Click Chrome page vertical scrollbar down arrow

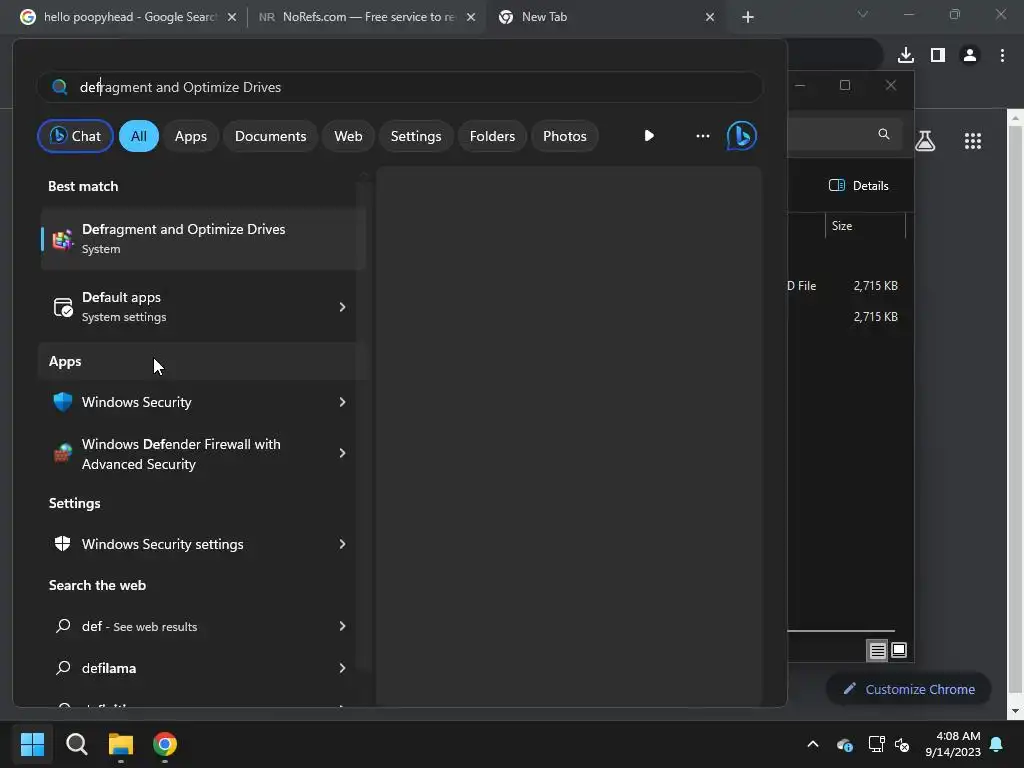tap(1016, 711)
